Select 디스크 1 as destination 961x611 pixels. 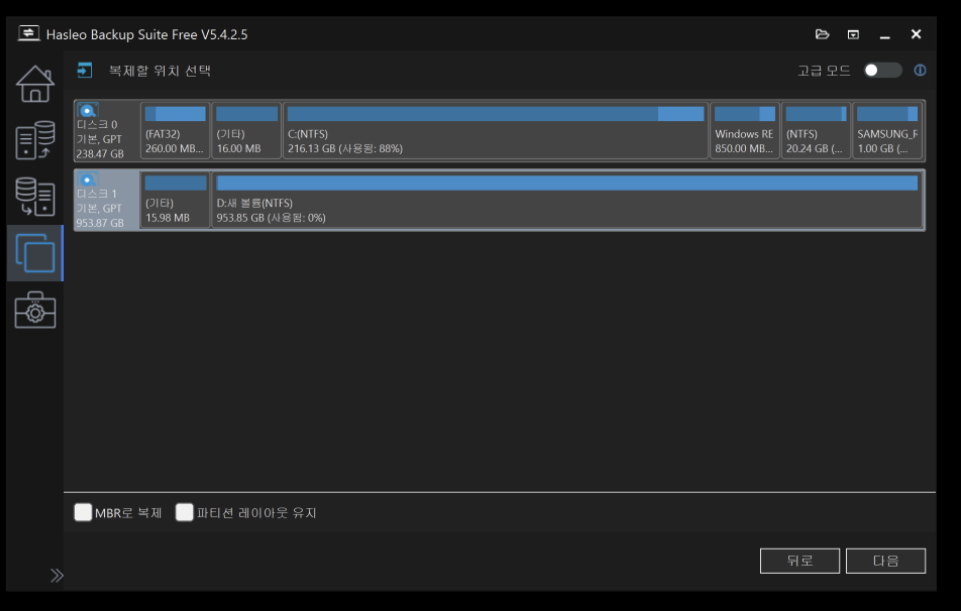pos(105,200)
